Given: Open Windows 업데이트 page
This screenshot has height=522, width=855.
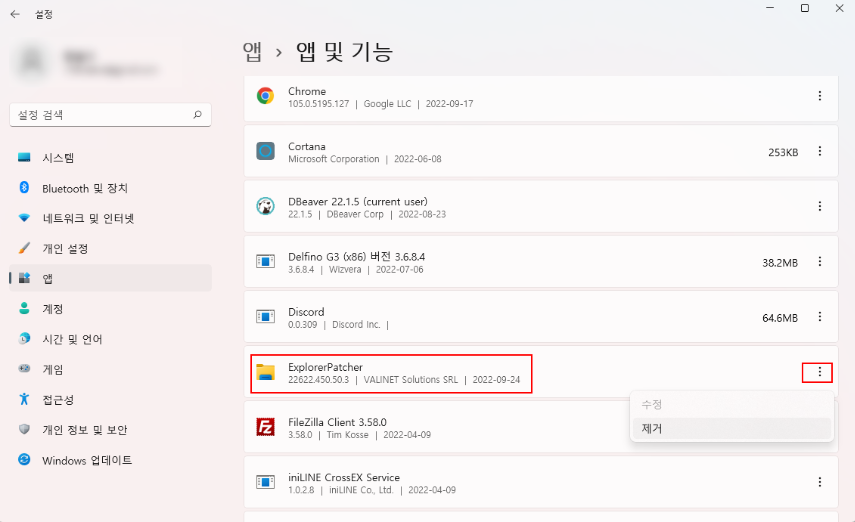Looking at the screenshot, I should click(110, 460).
